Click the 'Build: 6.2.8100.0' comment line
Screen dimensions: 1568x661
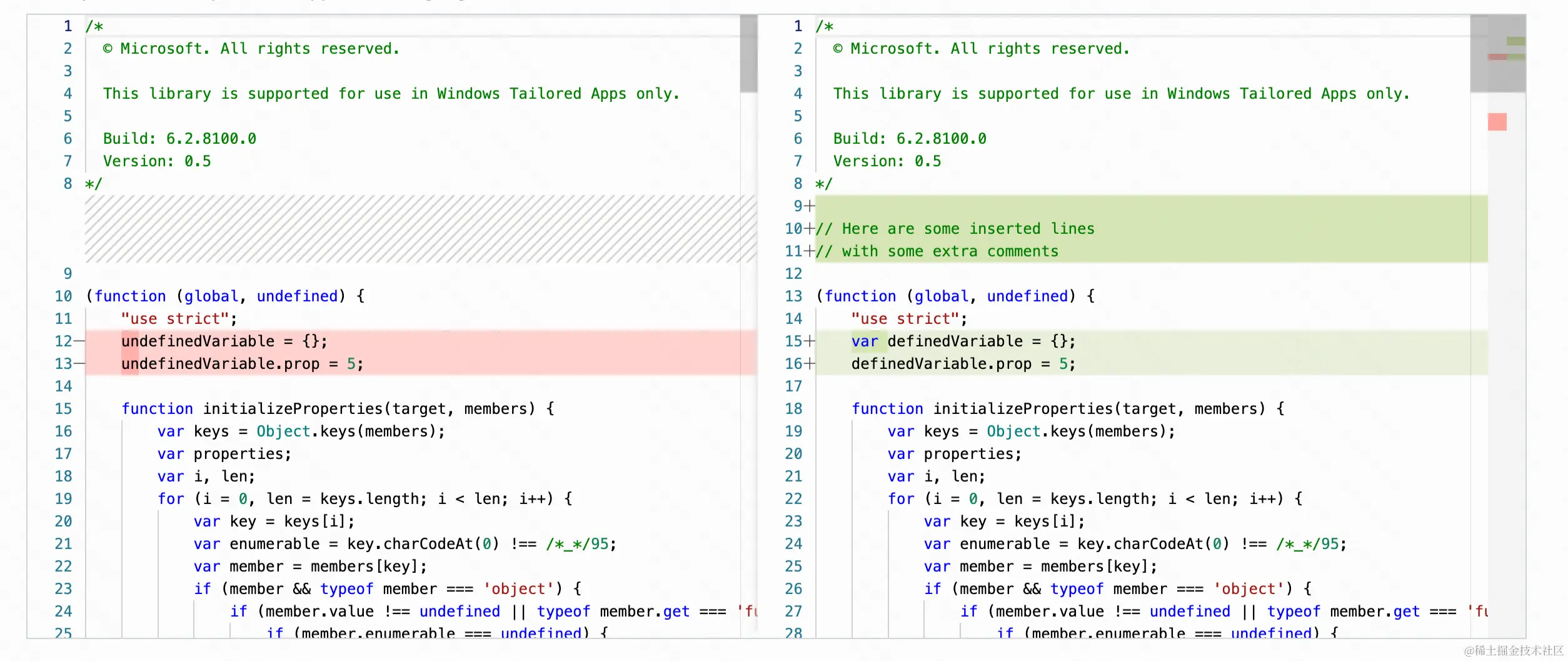point(180,138)
